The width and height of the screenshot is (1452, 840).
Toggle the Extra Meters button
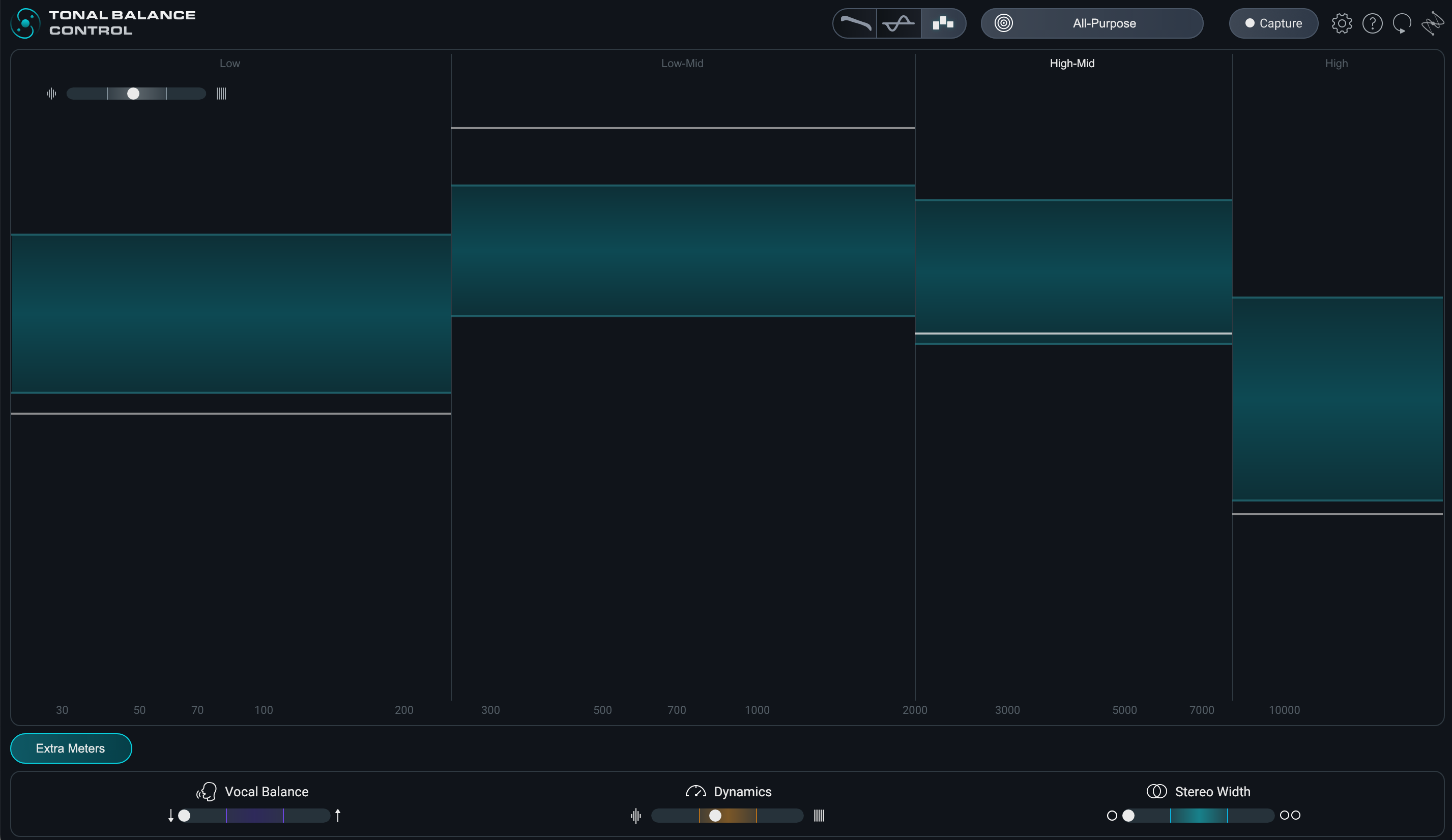point(71,748)
